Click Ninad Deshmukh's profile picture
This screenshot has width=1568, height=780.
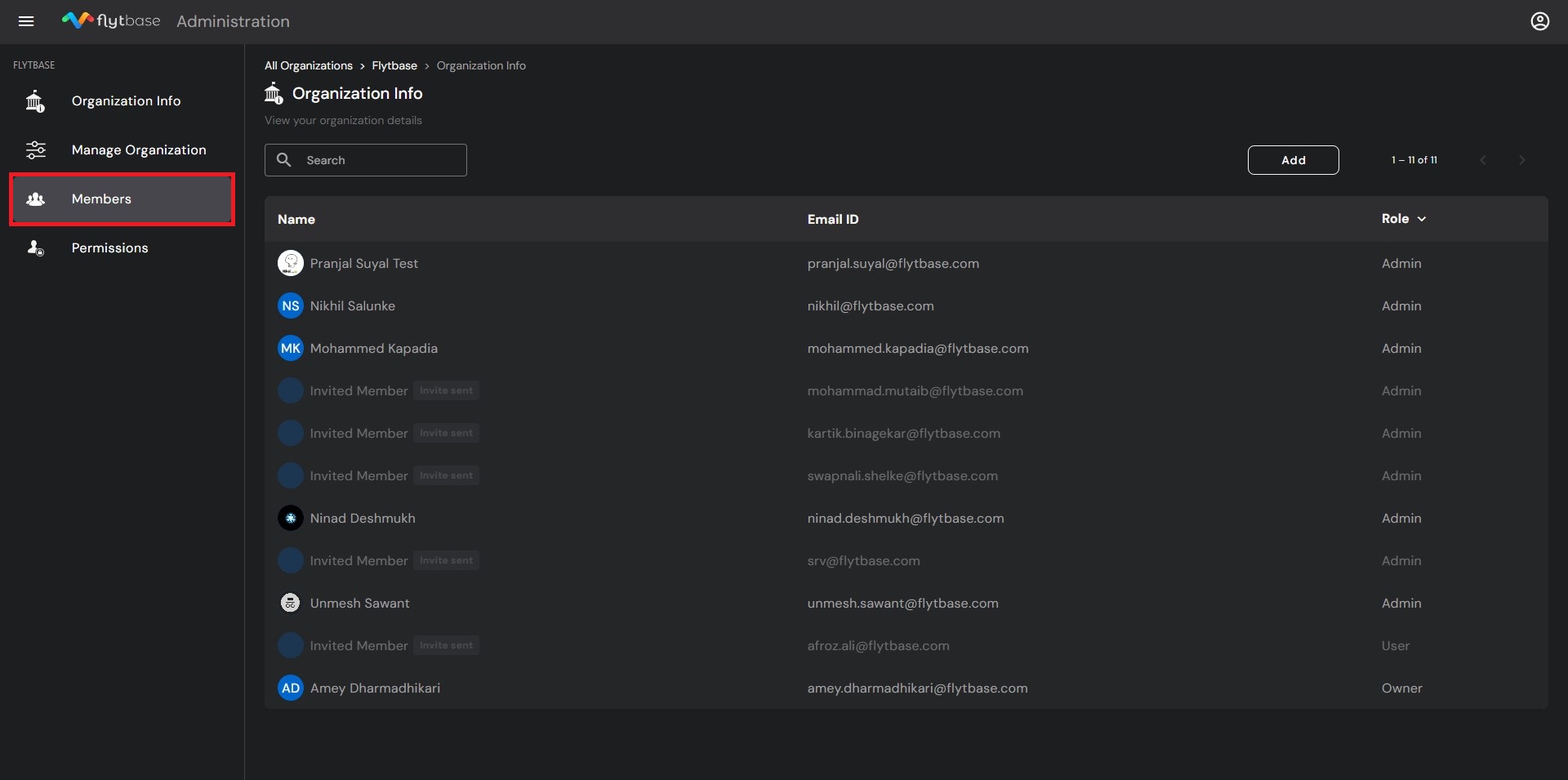291,518
